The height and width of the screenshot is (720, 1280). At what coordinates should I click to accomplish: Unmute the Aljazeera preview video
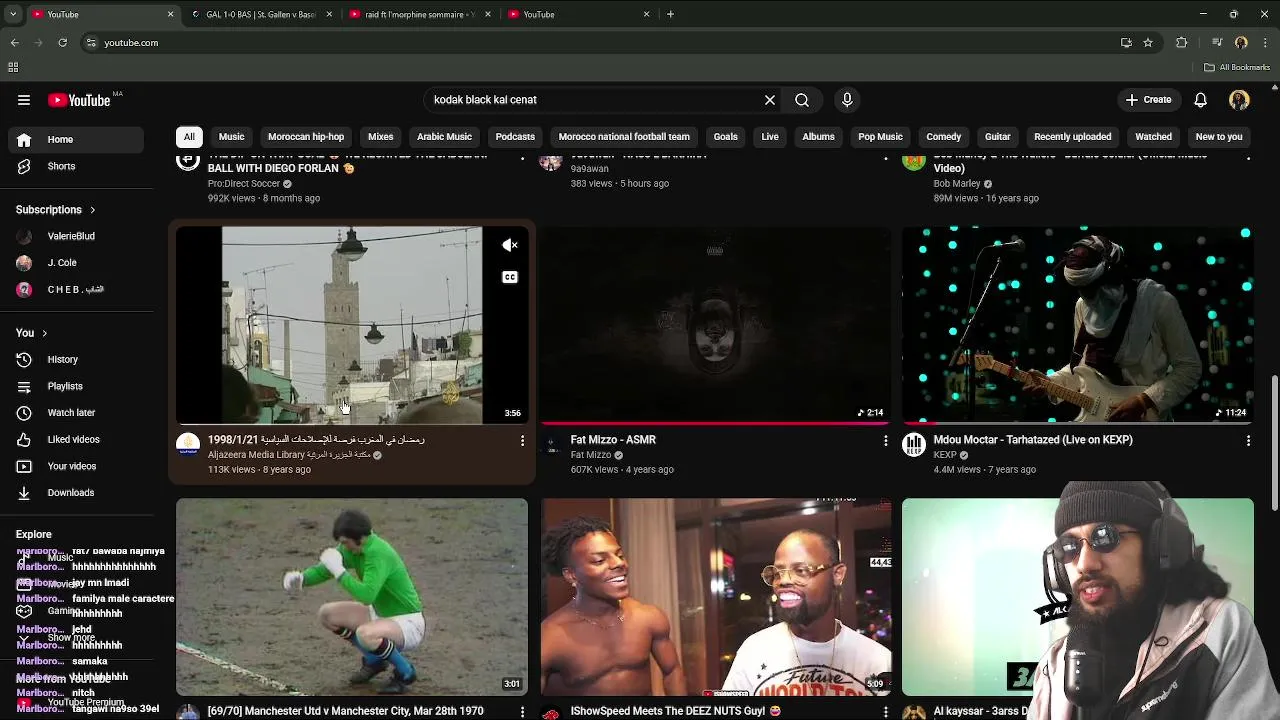tap(510, 245)
